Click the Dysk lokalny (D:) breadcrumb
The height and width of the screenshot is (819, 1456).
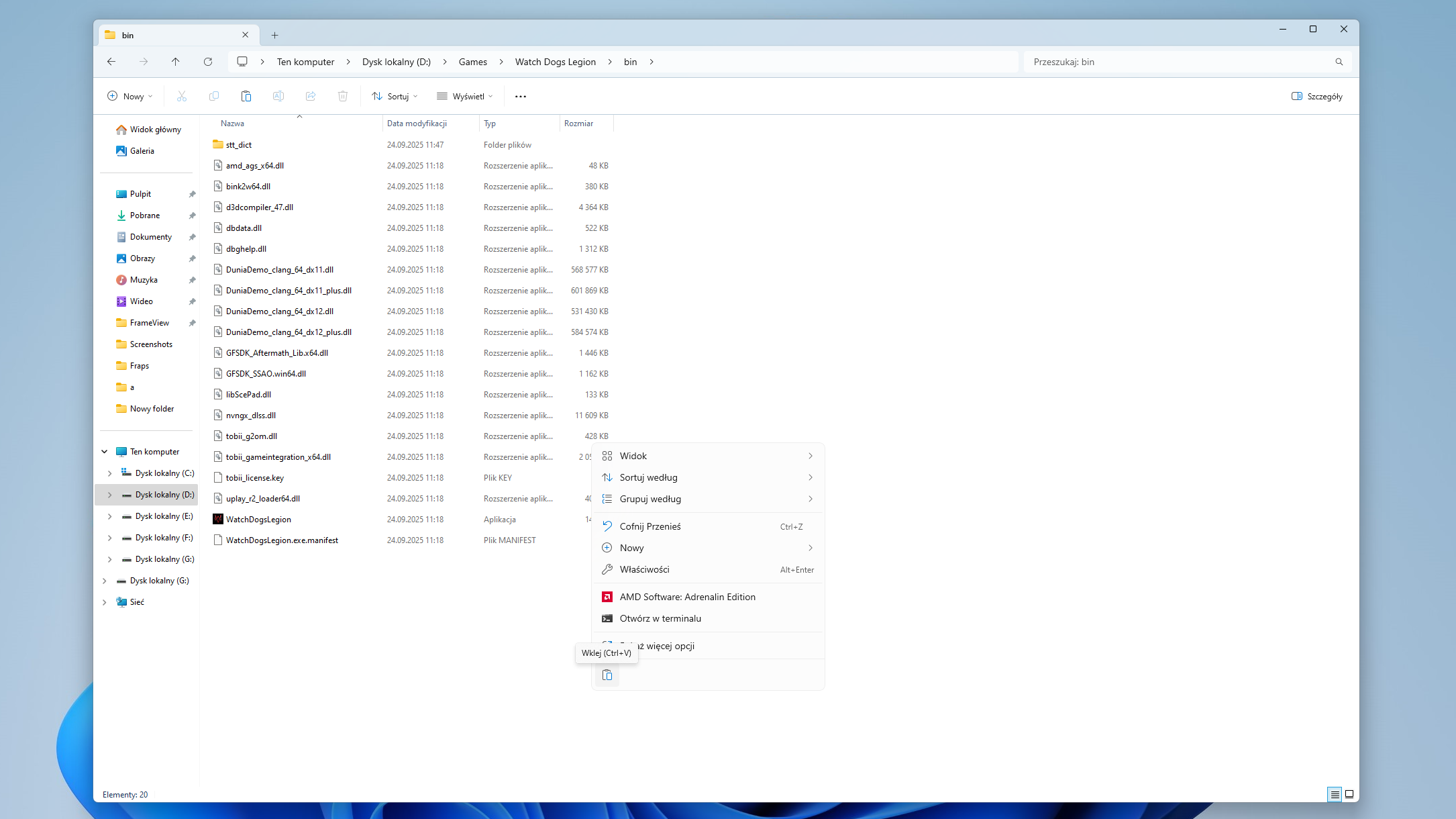[x=397, y=62]
